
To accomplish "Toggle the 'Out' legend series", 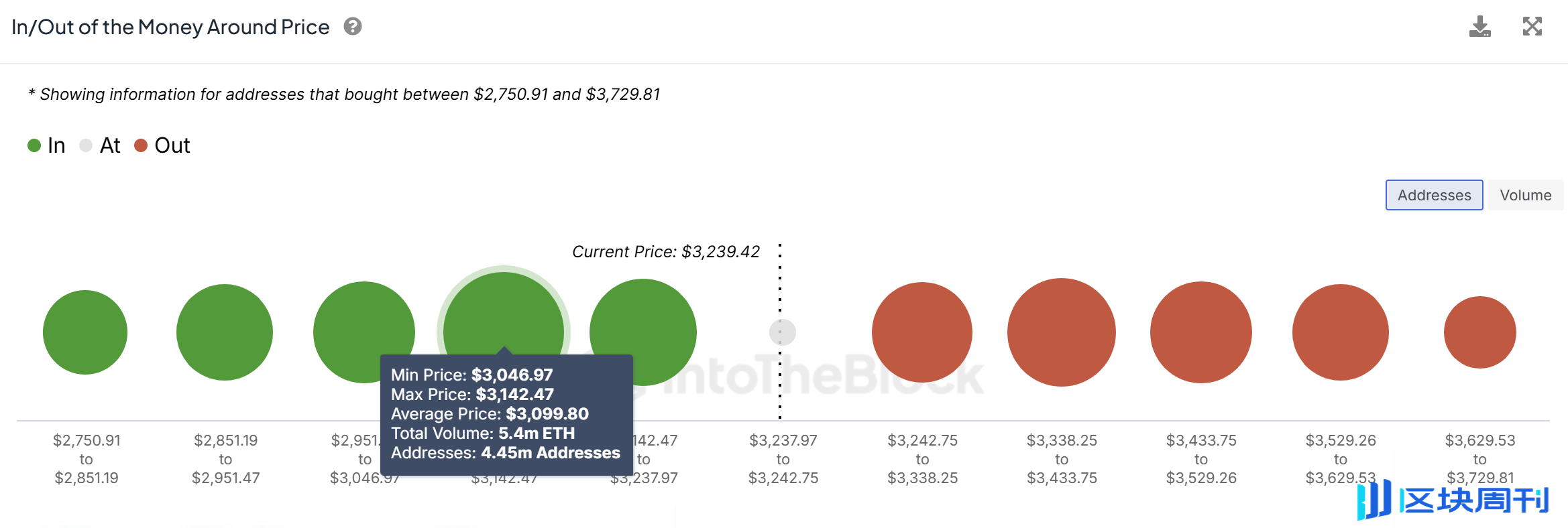I will (162, 145).
